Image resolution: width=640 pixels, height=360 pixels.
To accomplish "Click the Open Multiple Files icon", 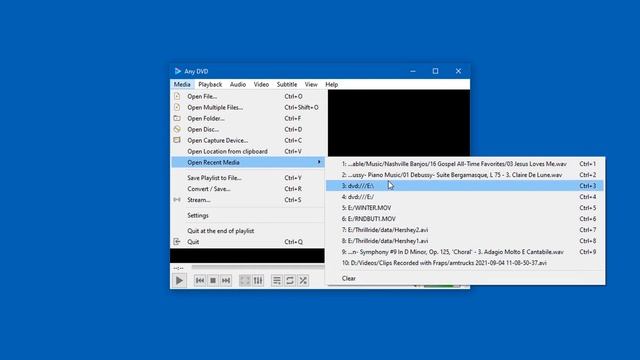I will click(x=177, y=107).
